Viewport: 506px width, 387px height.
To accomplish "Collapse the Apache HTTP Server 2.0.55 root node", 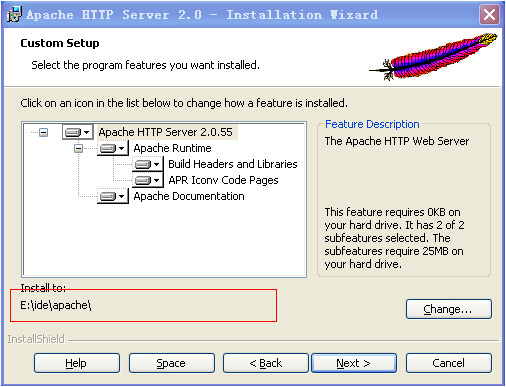I will [x=43, y=132].
